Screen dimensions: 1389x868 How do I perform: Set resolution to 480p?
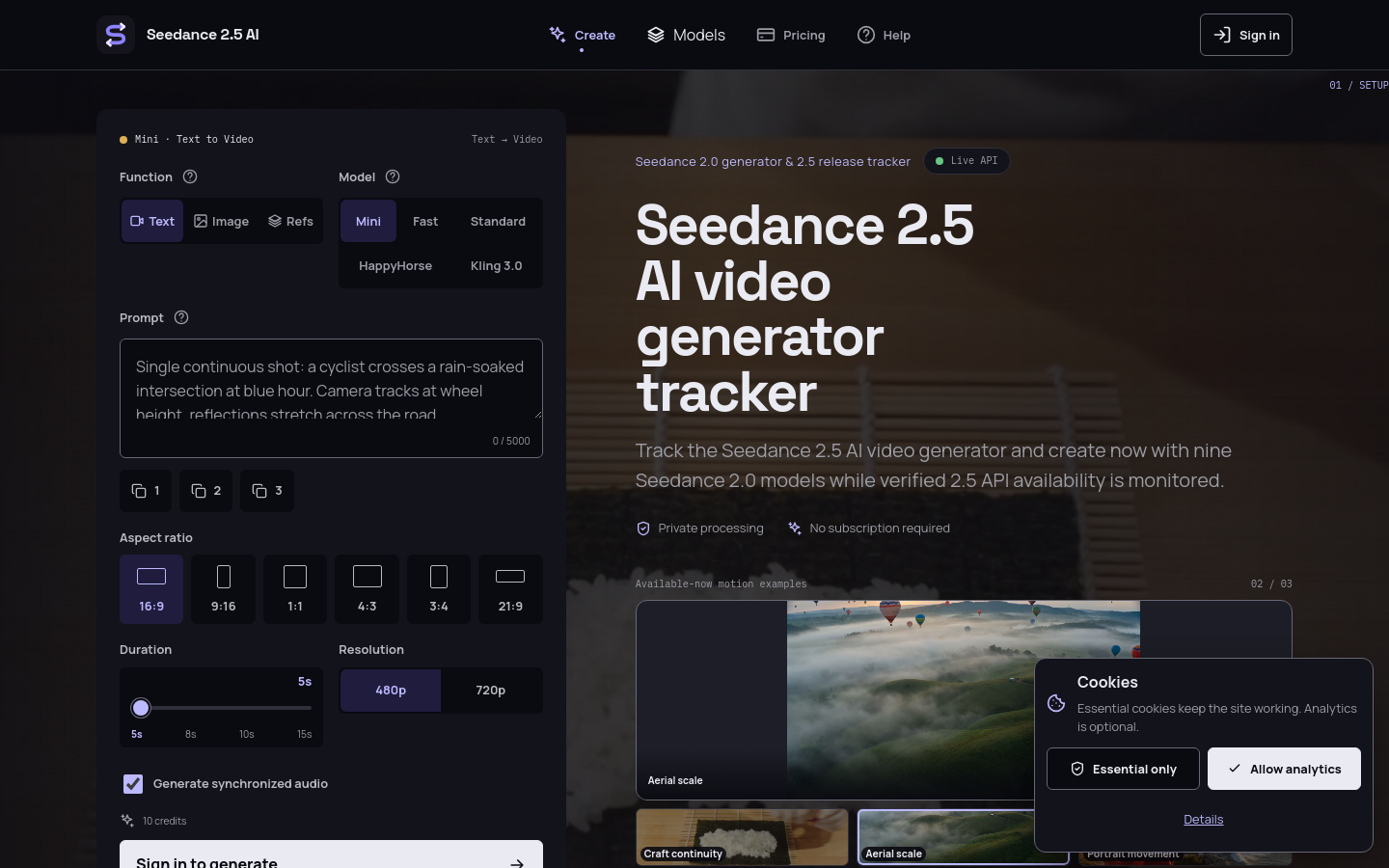391,691
